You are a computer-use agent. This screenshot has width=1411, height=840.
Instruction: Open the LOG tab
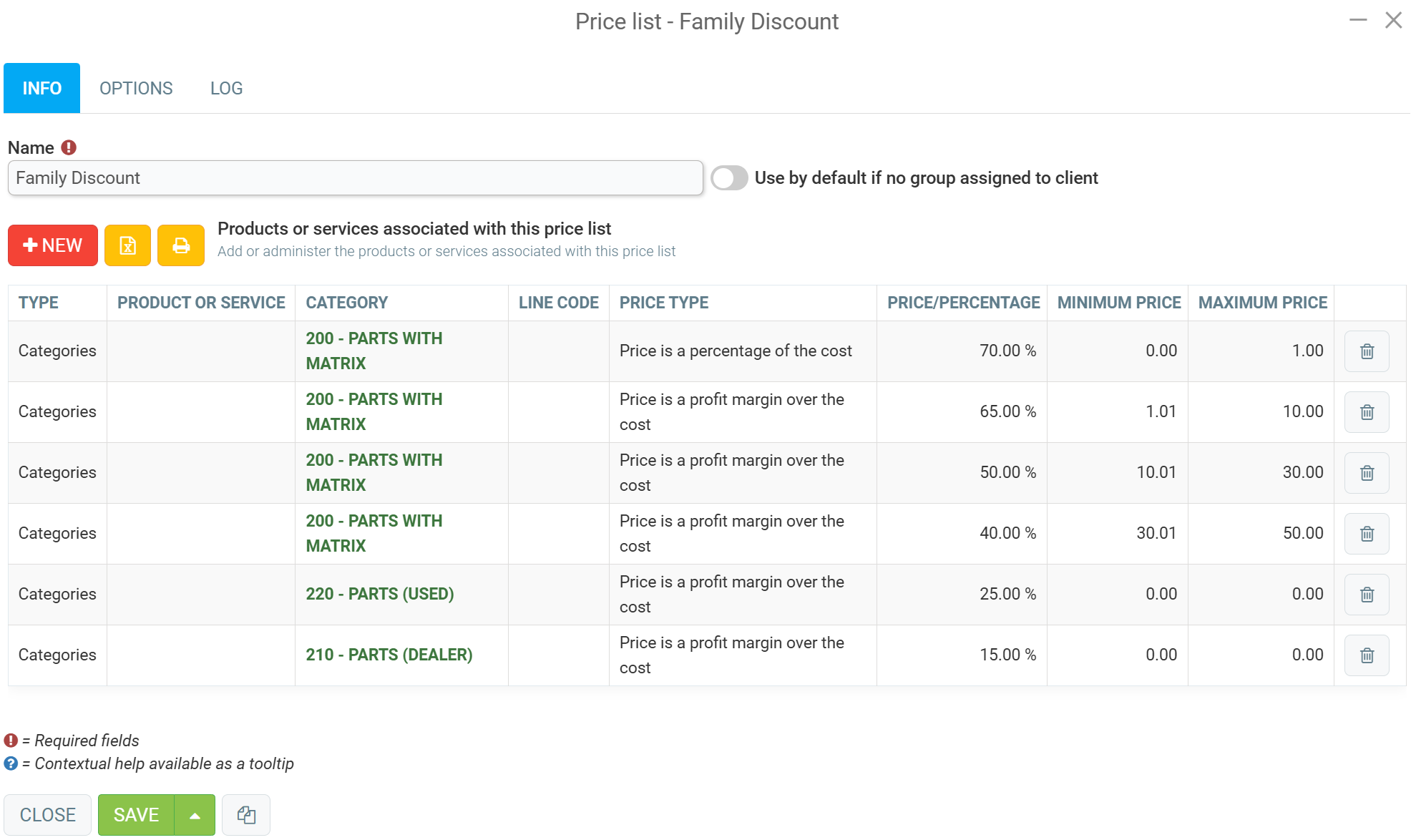click(x=227, y=88)
